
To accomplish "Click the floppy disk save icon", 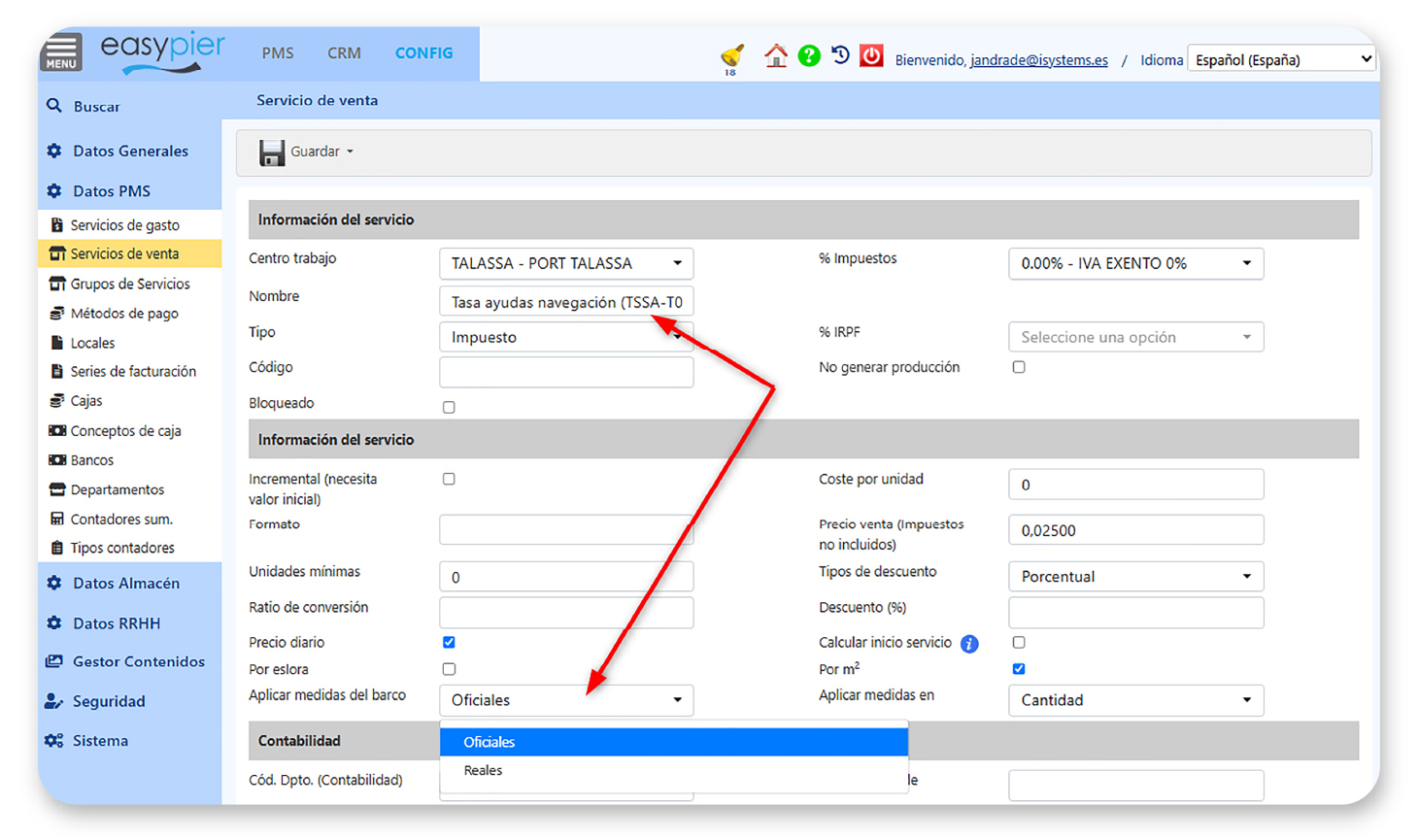I will 272,152.
